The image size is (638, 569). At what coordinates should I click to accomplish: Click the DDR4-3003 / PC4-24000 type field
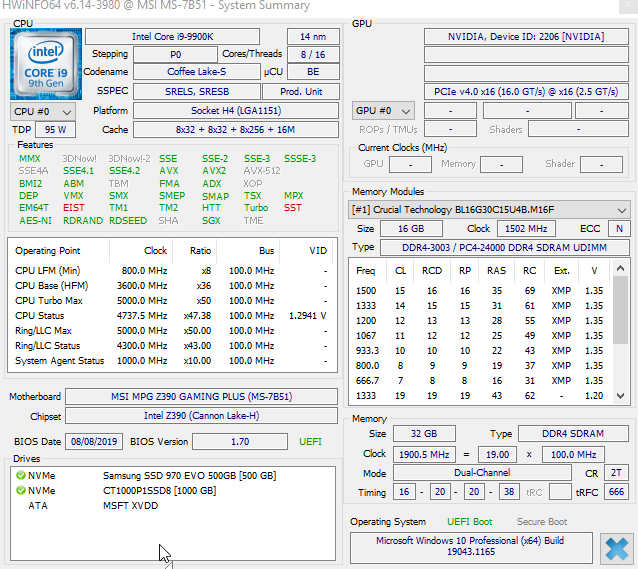click(505, 248)
